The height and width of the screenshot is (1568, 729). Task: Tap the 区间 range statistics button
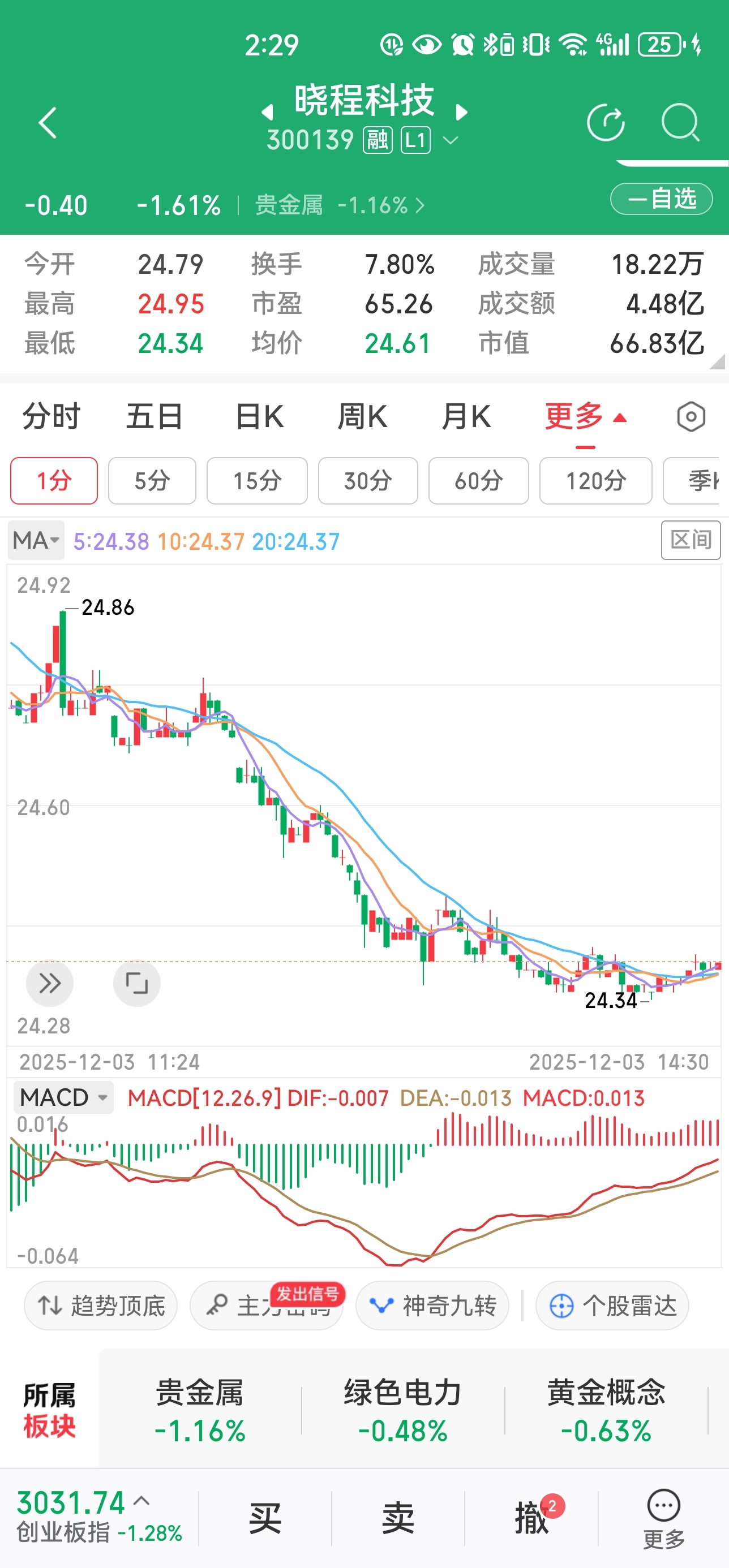coord(691,540)
